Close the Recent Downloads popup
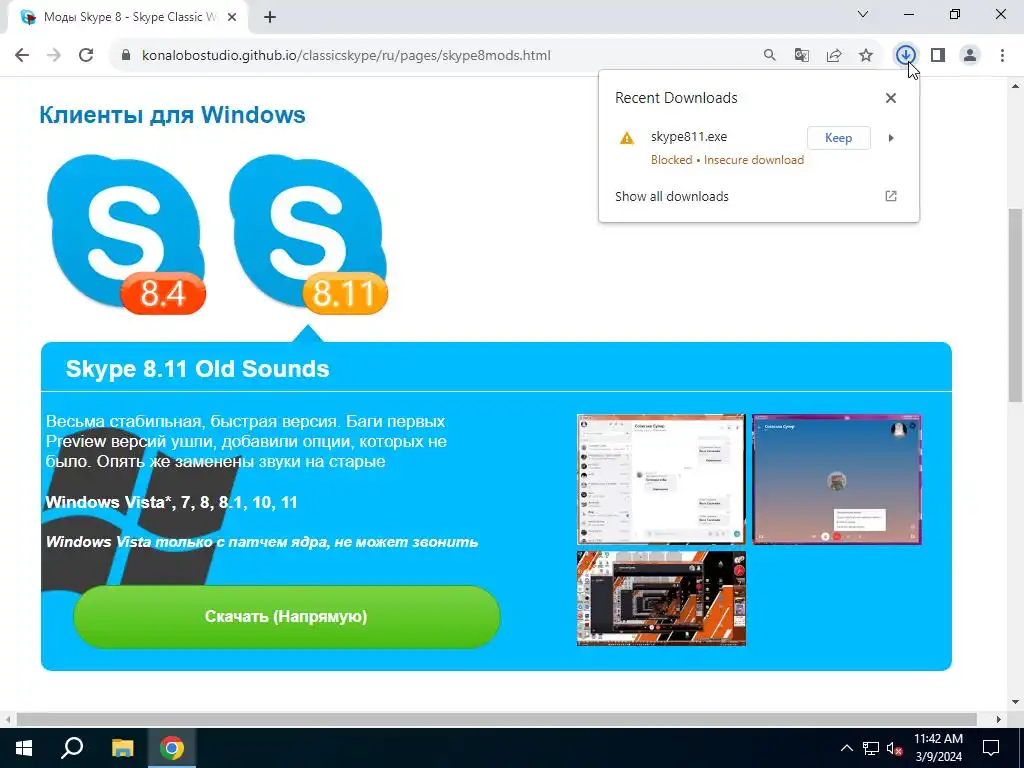Screen dimensions: 1024x768 [891, 98]
